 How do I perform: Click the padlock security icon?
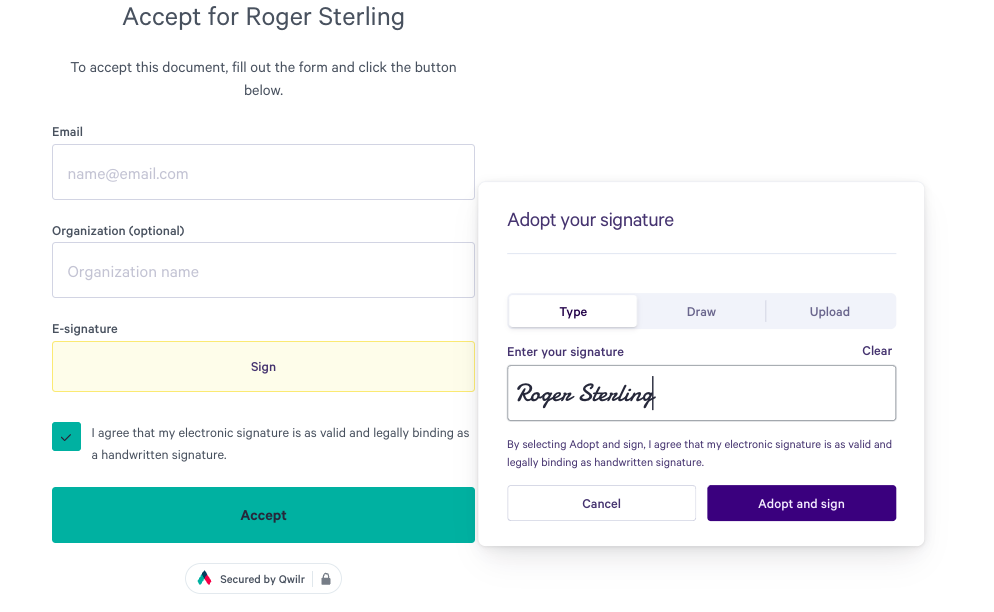tap(326, 579)
